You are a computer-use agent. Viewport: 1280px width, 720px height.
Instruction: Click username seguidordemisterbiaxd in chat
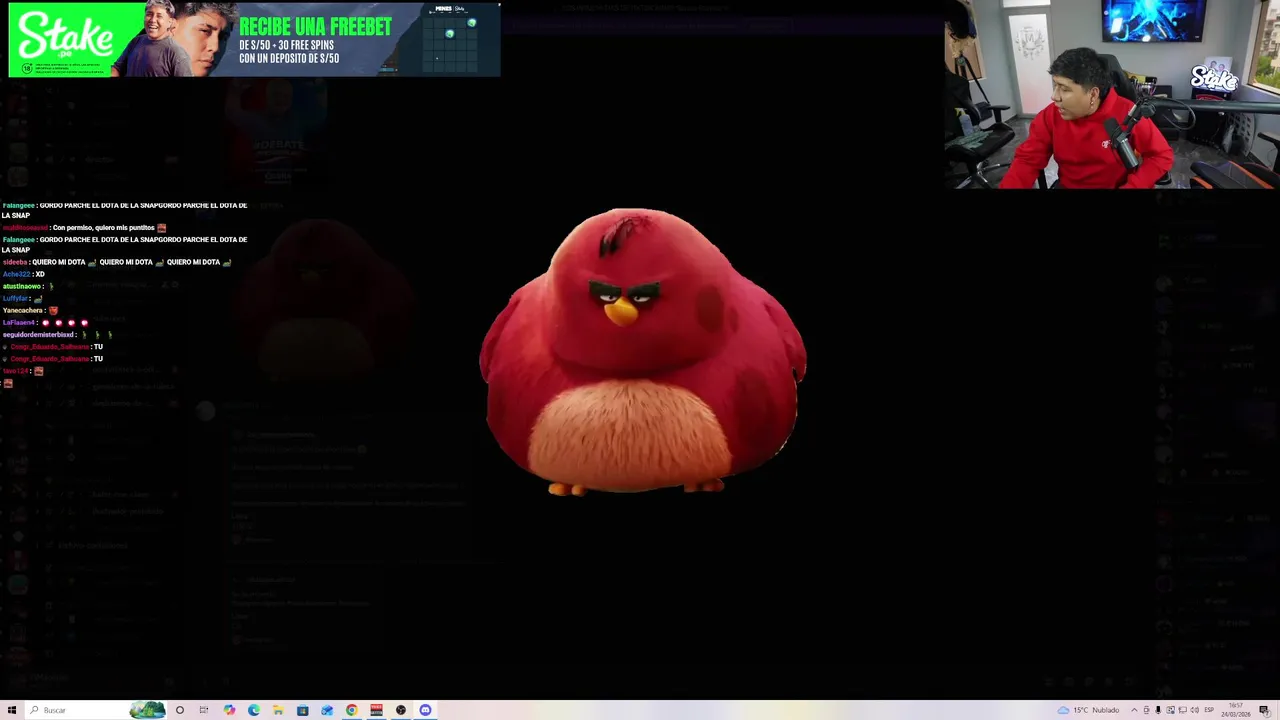[38, 334]
